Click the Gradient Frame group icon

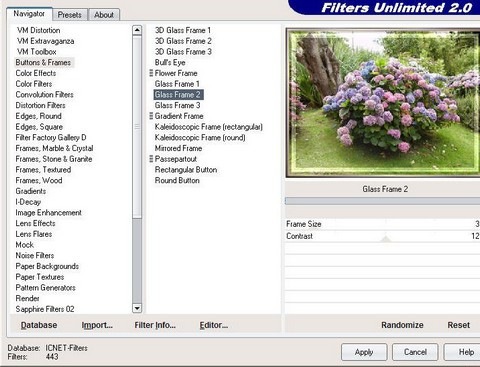coord(151,116)
